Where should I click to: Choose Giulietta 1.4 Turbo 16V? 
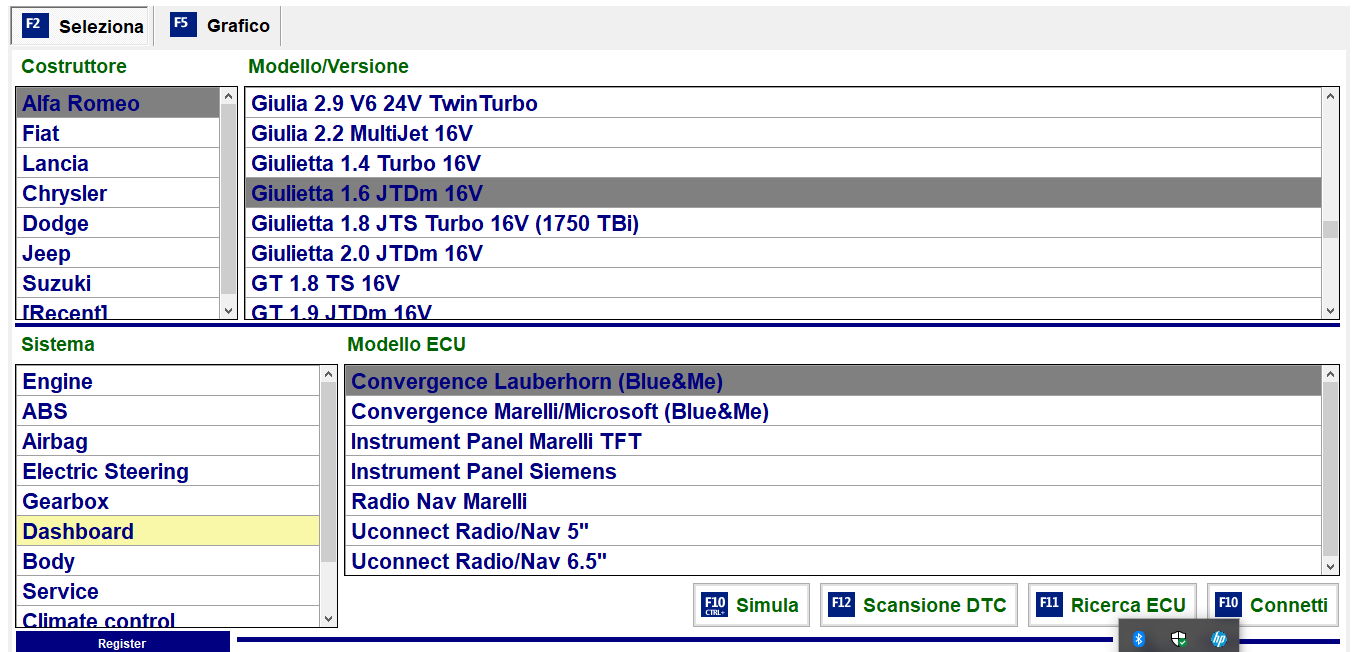tap(783, 163)
